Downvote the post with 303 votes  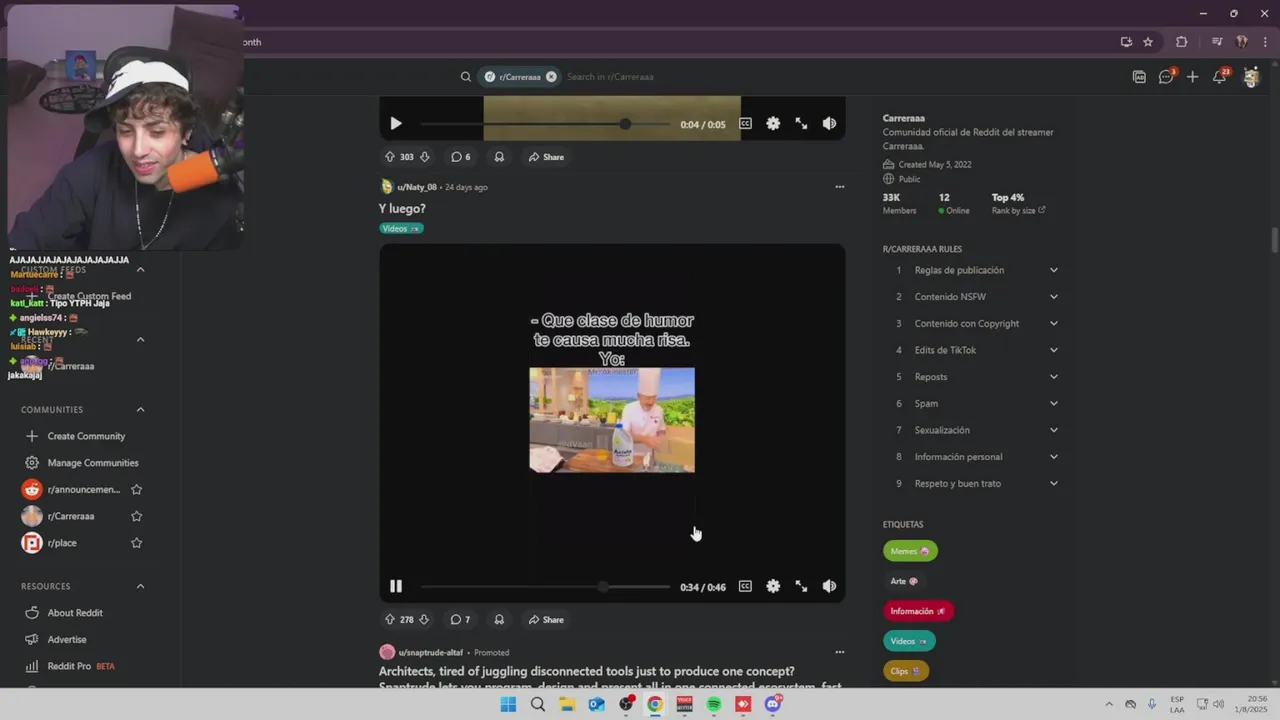click(x=424, y=157)
